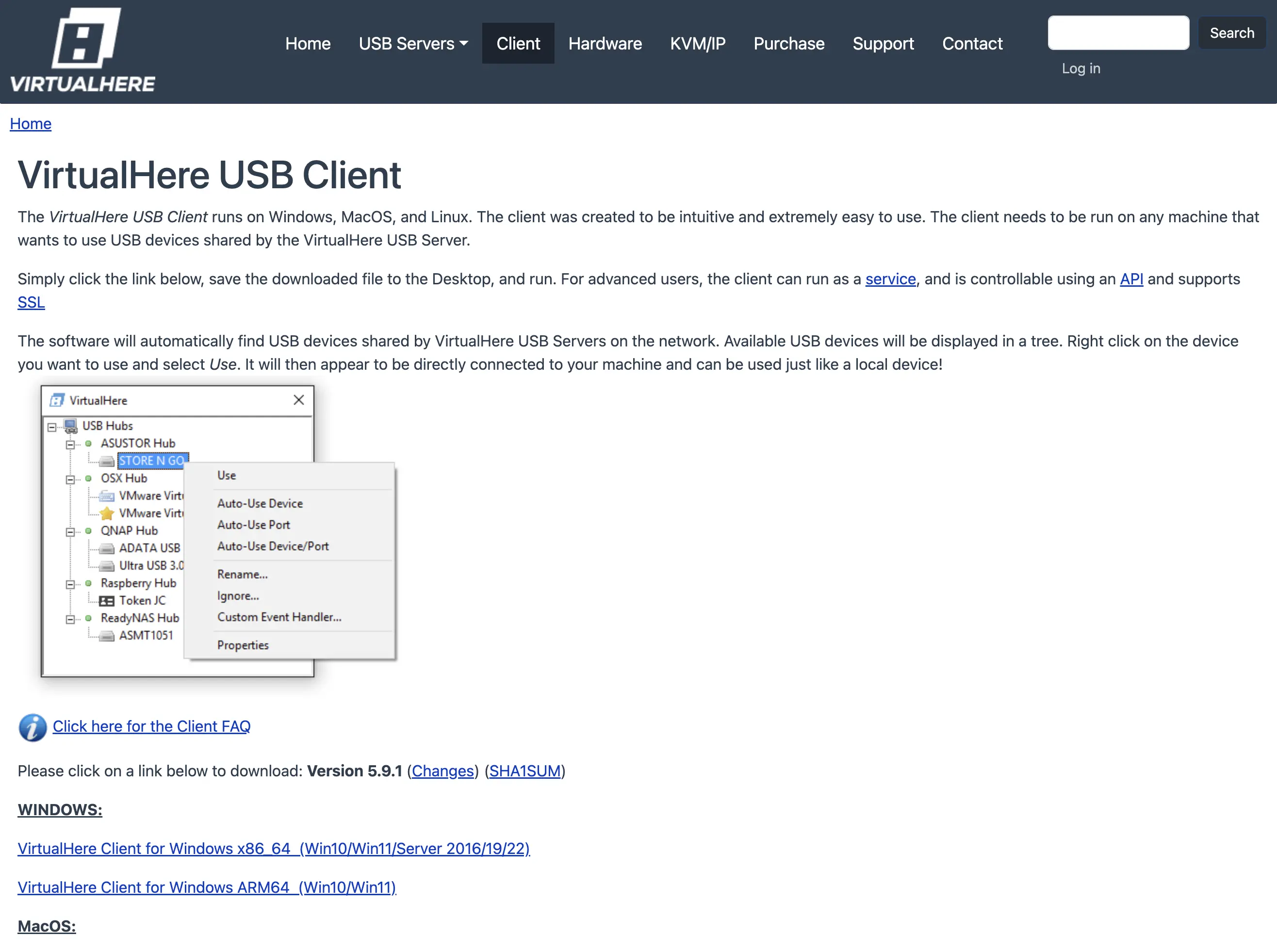The height and width of the screenshot is (952, 1277).
Task: Click the blue info icon beside Client FAQ
Action: pos(33,727)
